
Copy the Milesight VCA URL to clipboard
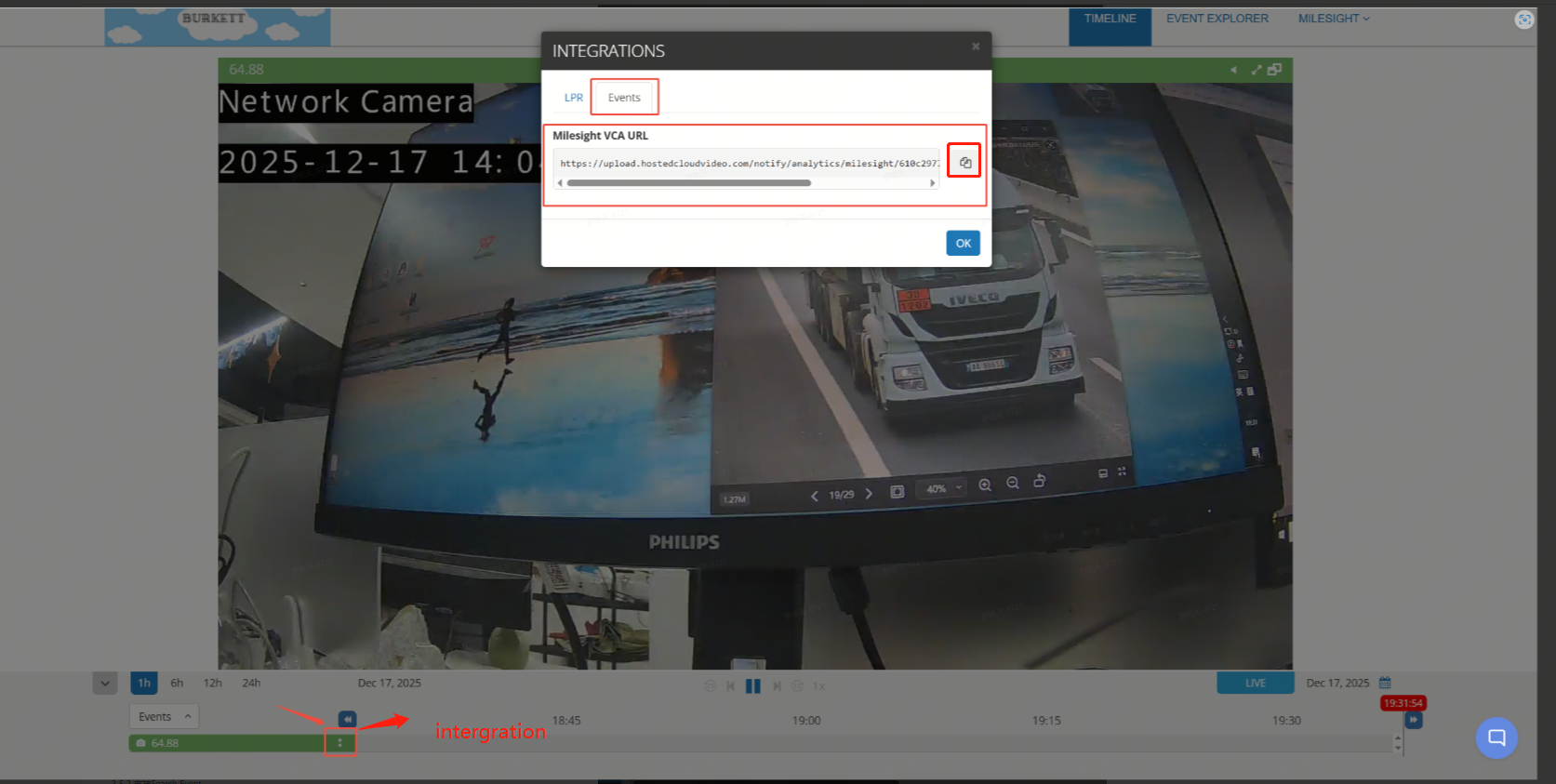pos(964,162)
